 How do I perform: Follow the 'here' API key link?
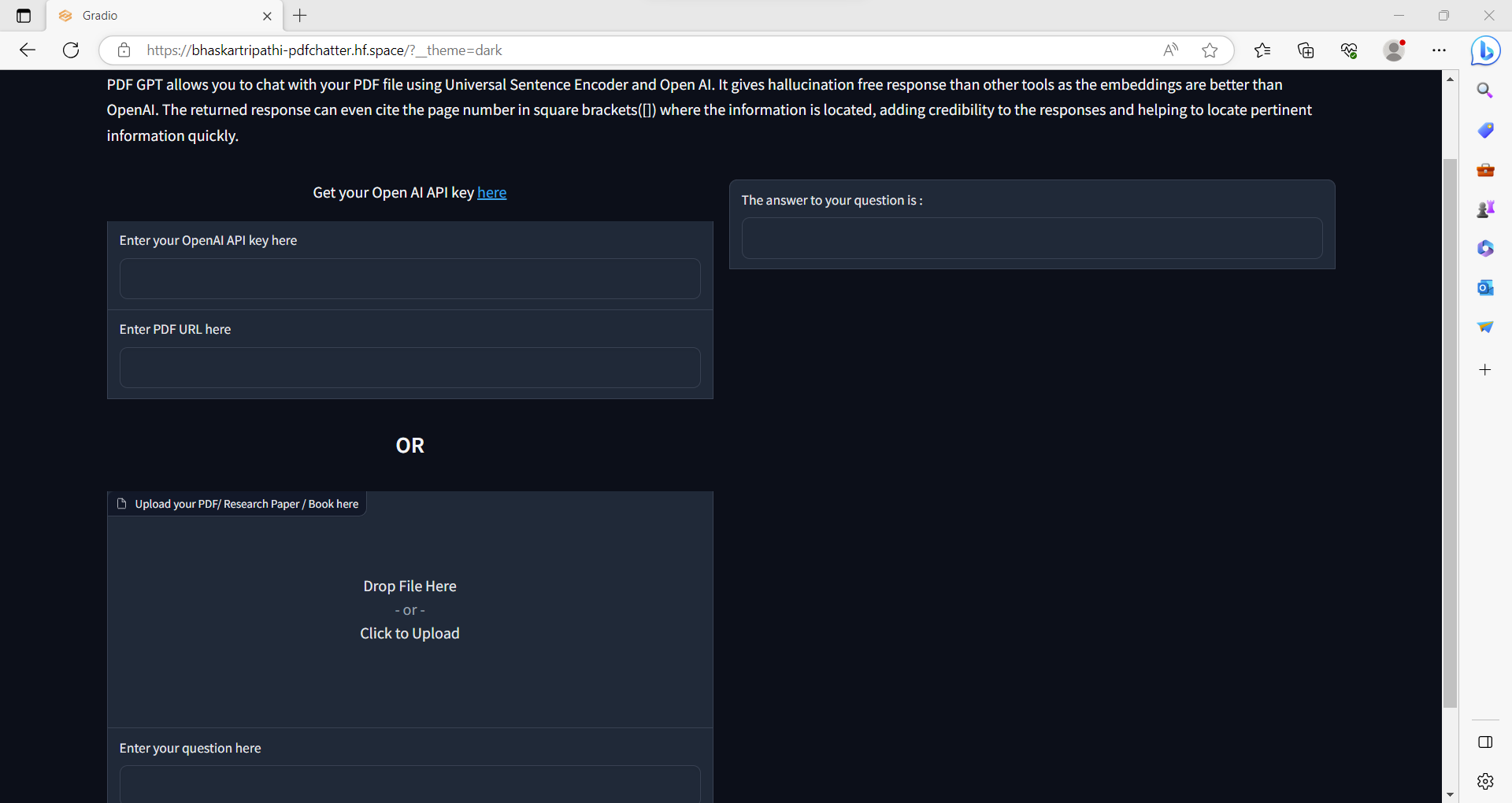click(x=491, y=193)
